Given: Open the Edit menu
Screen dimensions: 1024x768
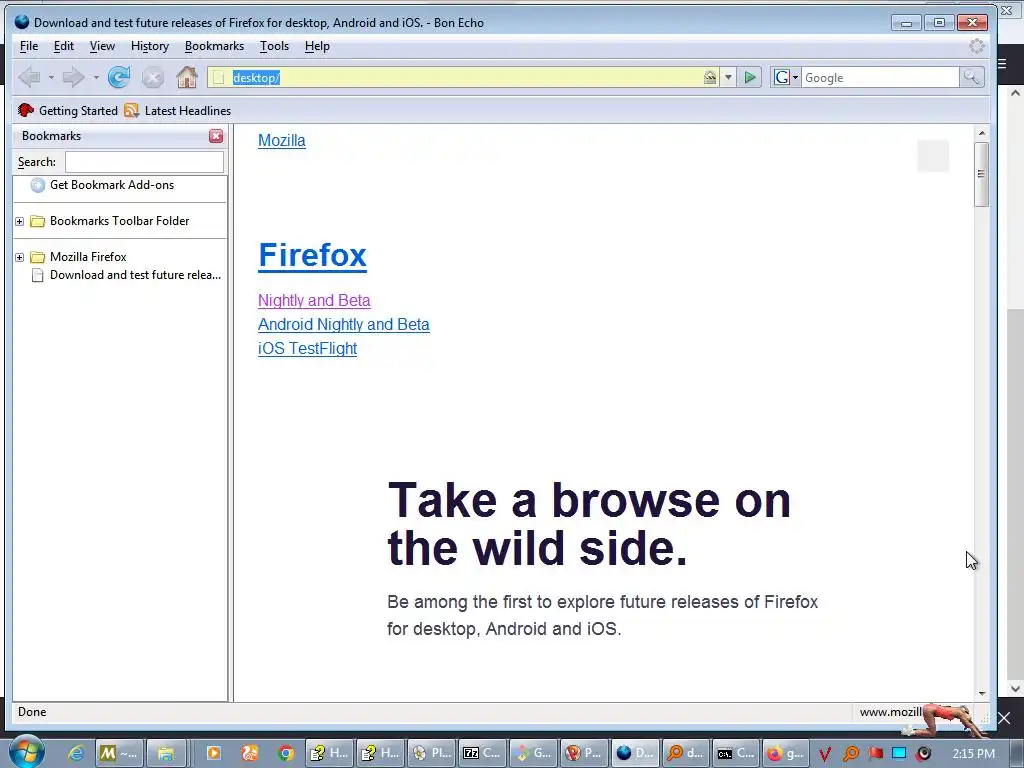Looking at the screenshot, I should tap(63, 46).
